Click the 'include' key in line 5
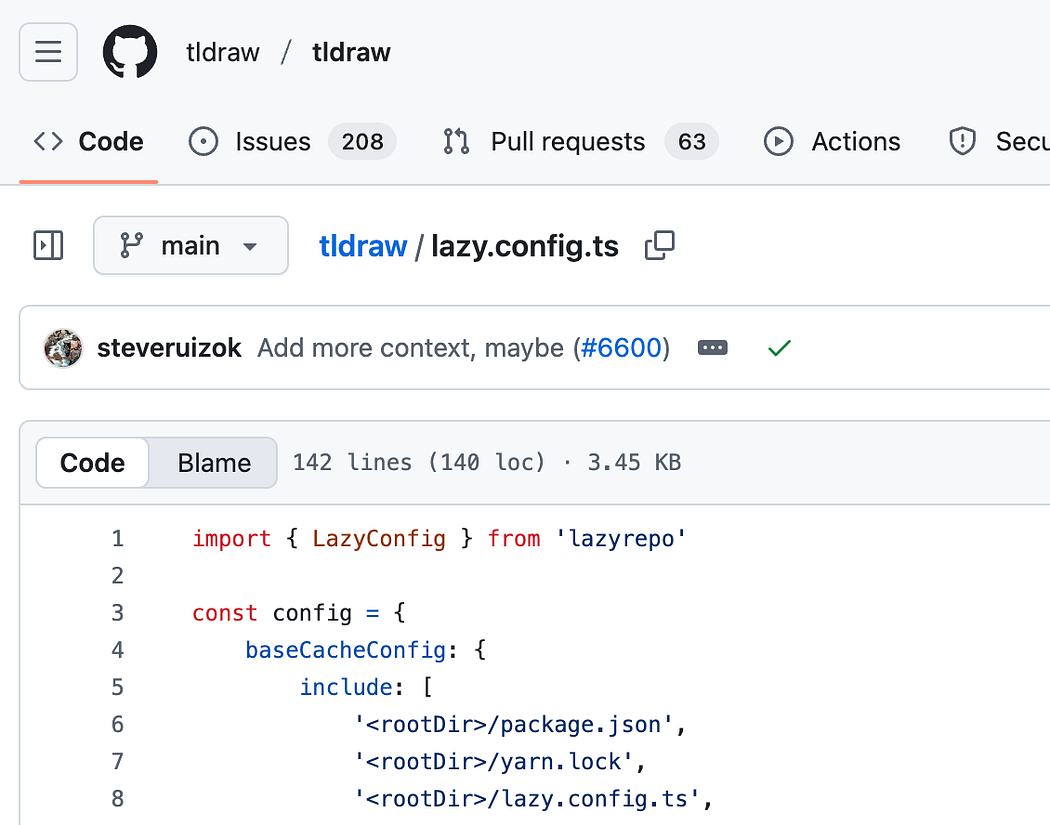Viewport: 1050px width, 825px height. point(346,687)
